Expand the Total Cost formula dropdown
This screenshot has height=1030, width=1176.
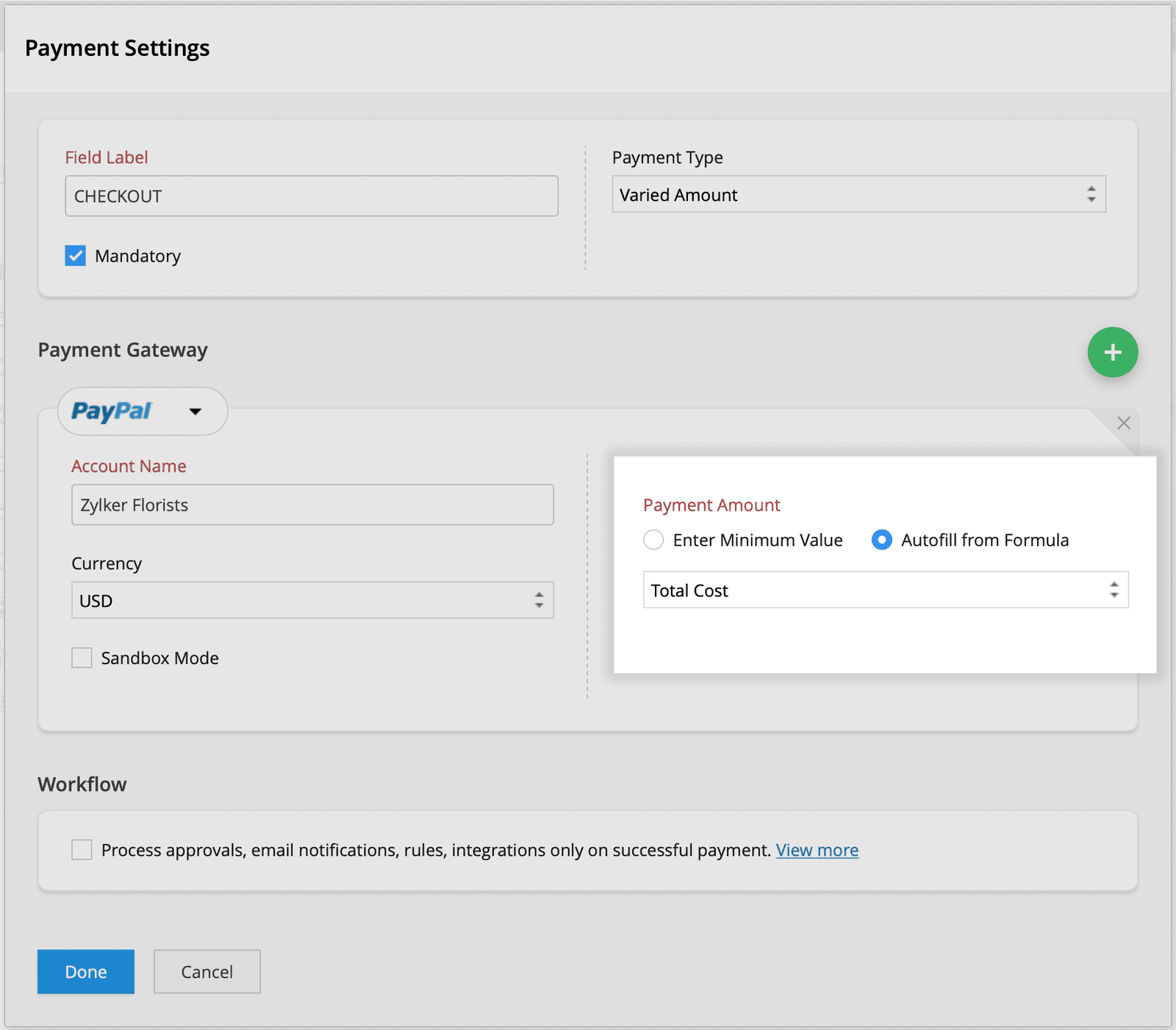885,590
